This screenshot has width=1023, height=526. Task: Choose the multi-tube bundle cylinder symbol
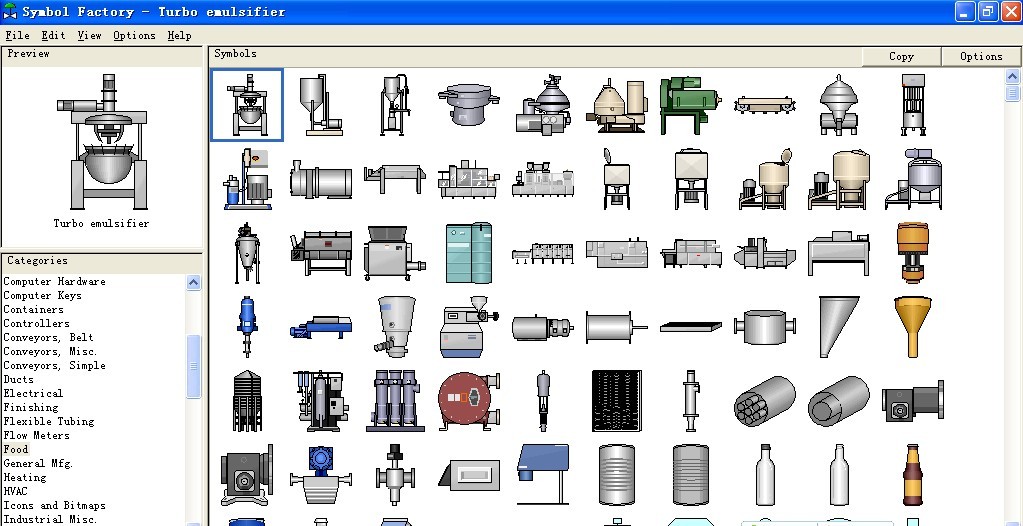[765, 401]
